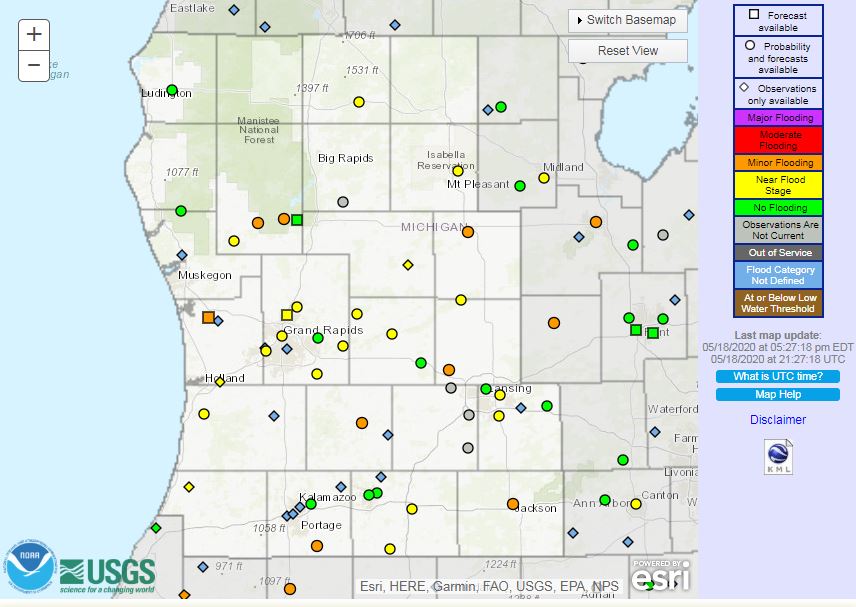Click the yellow diamond gauge in central Michigan
The height and width of the screenshot is (607, 856).
click(408, 265)
